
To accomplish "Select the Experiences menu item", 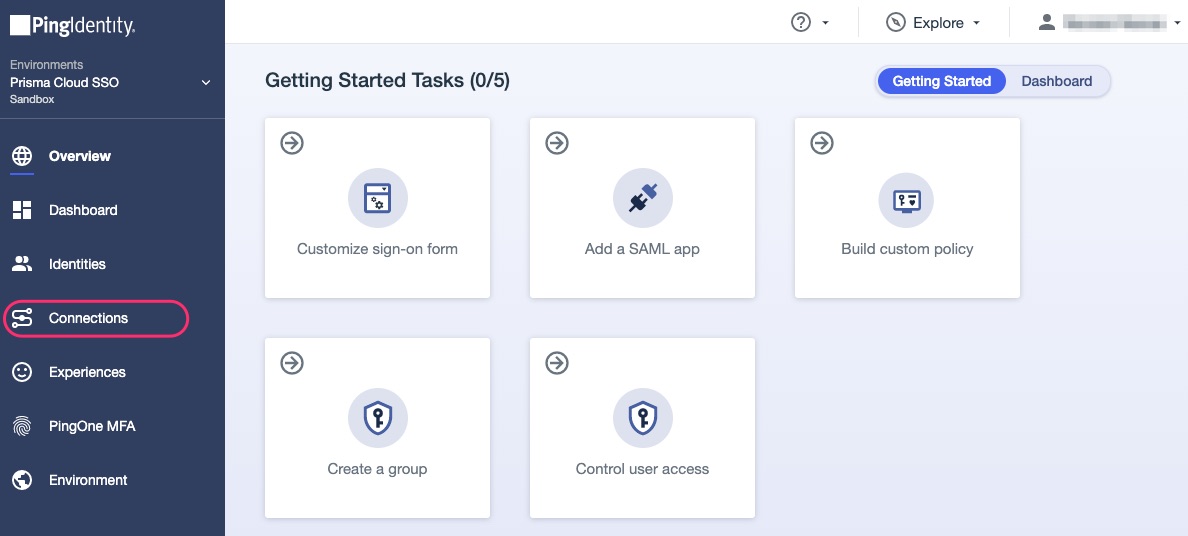I will (87, 372).
